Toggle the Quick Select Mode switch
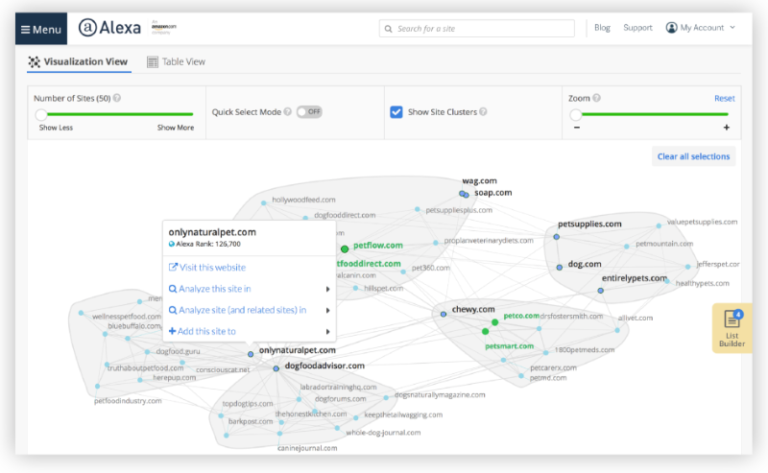The width and height of the screenshot is (768, 473). coord(309,111)
